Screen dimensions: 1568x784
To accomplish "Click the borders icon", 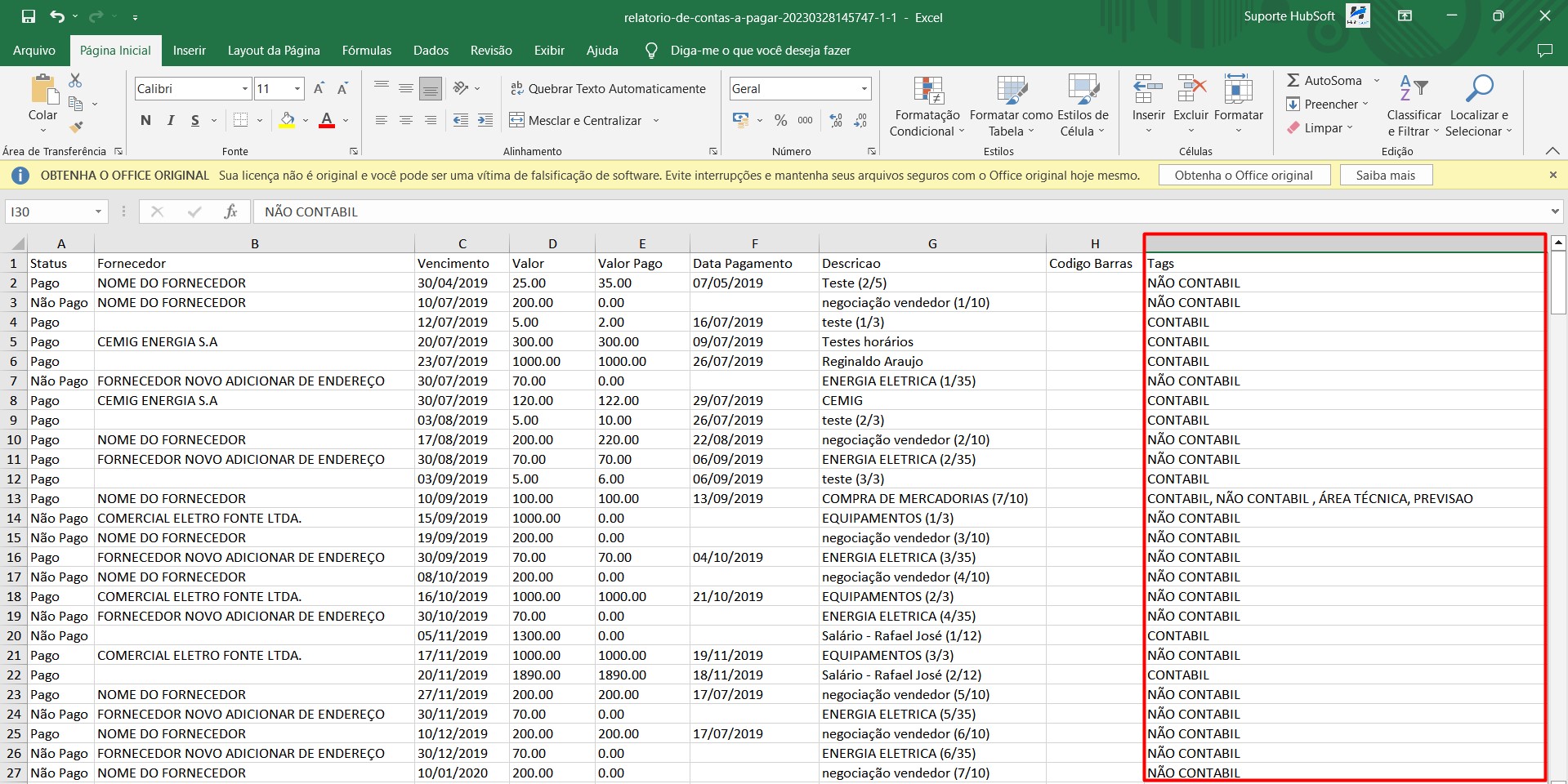I will coord(240,120).
